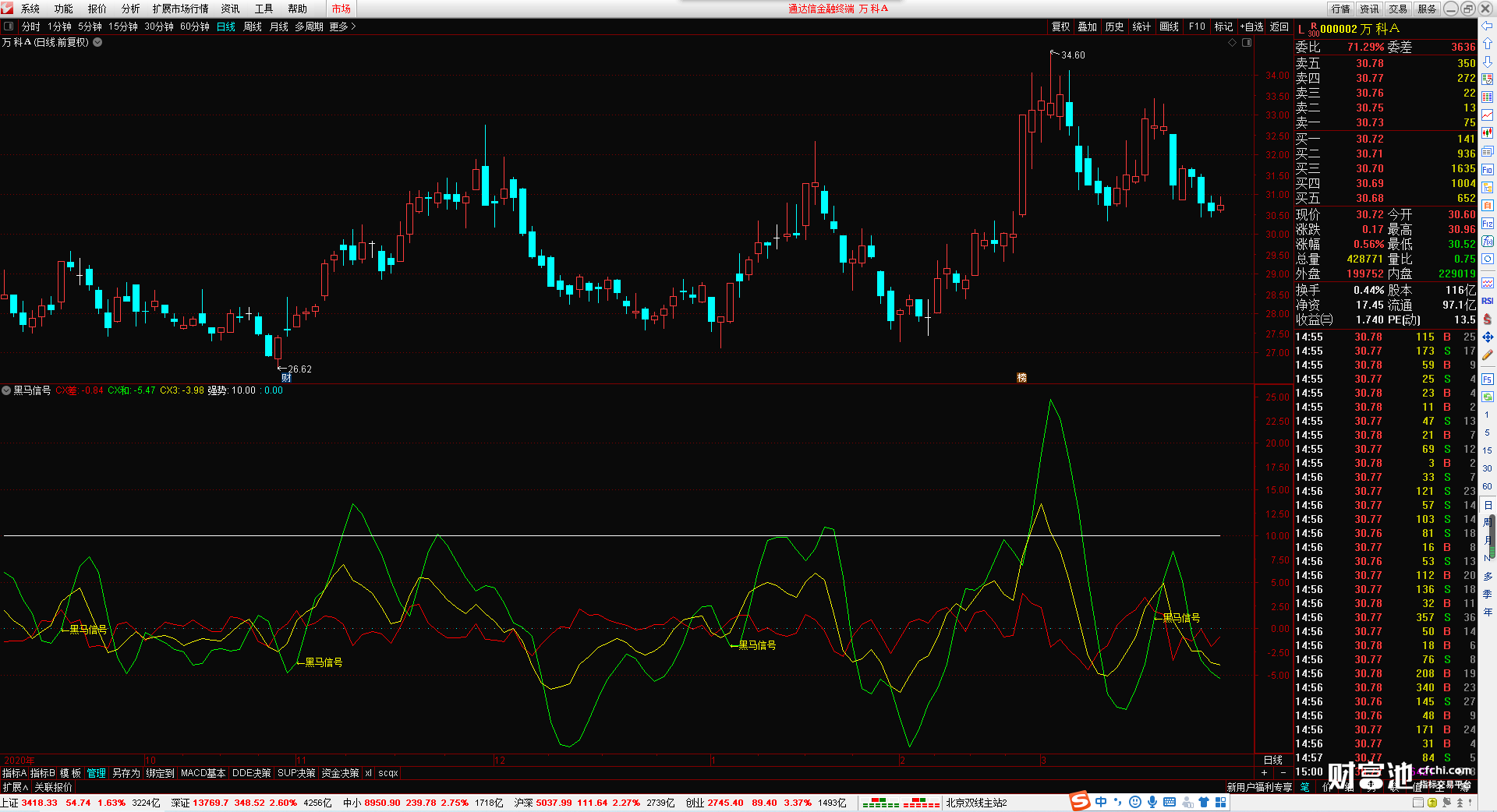Open the dropdown beside 万科A (日线 前复权)
Screen dimensions: 1497x812
tap(97, 42)
